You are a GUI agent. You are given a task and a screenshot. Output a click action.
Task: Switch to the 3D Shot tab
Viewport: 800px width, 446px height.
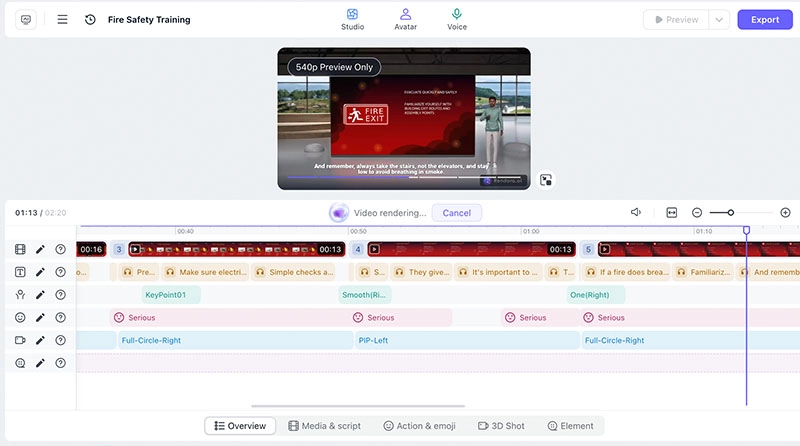(501, 426)
